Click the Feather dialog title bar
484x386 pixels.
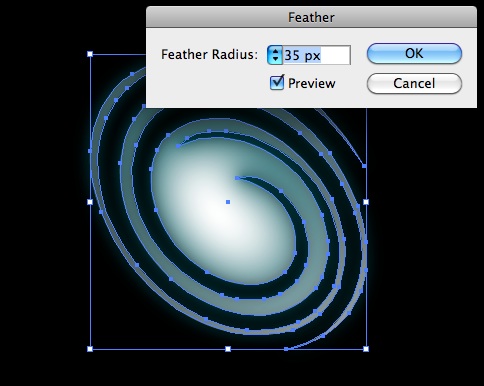[x=311, y=17]
